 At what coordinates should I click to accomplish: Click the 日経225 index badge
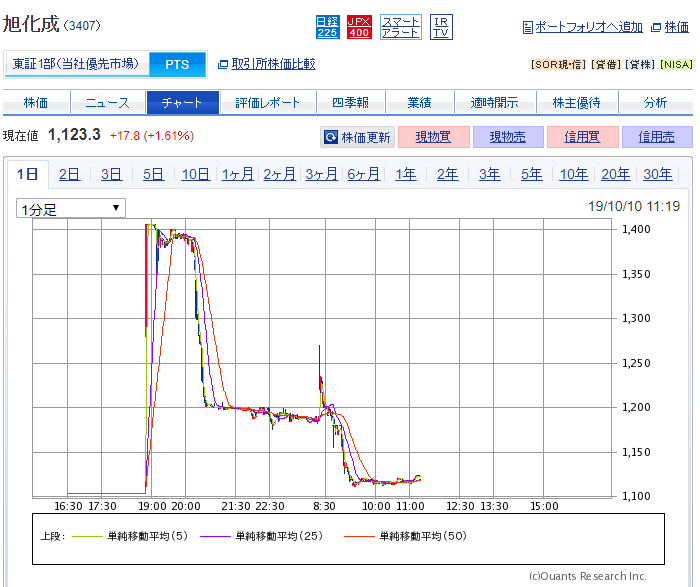point(328,27)
